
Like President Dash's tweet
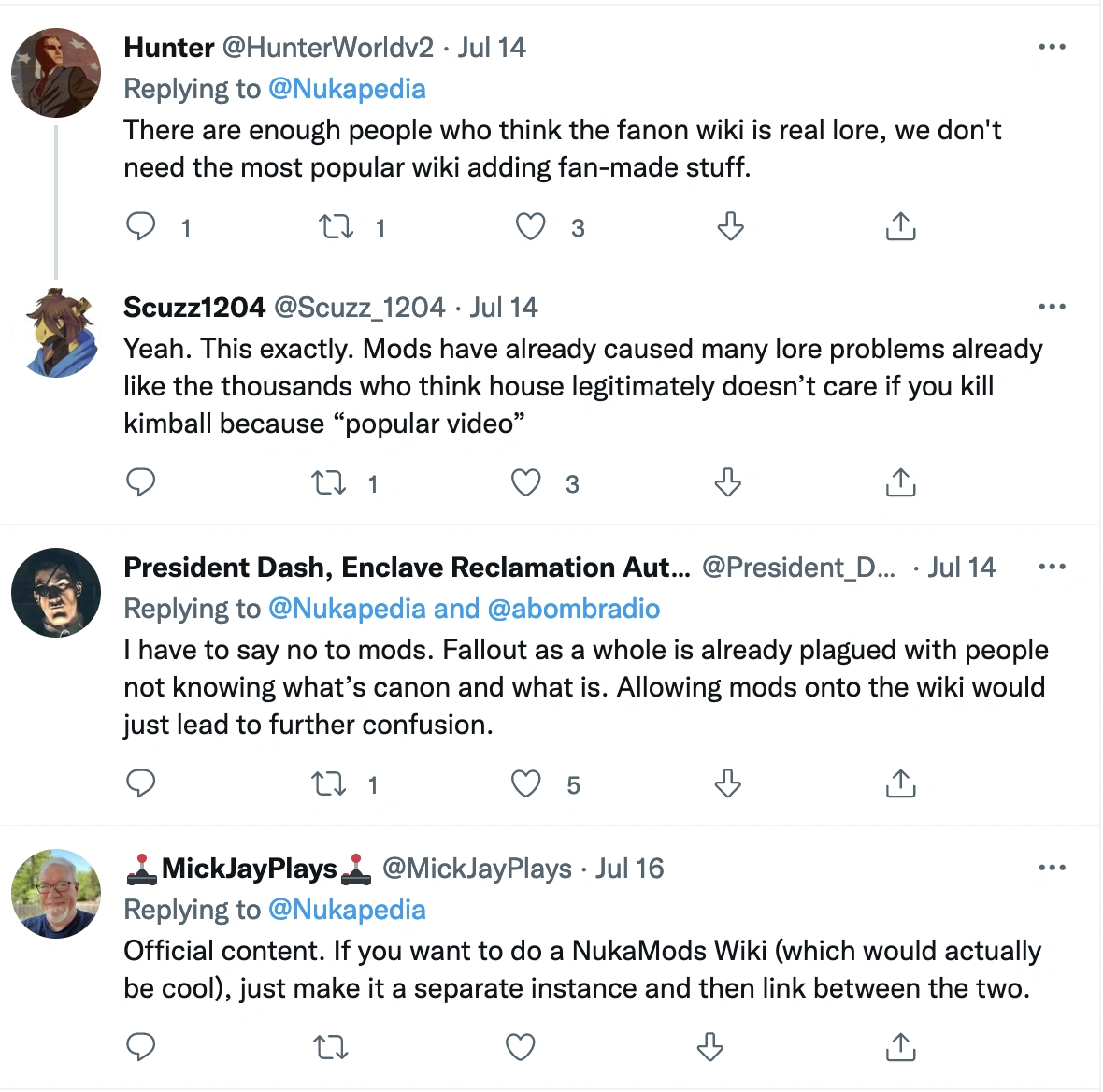pos(526,784)
